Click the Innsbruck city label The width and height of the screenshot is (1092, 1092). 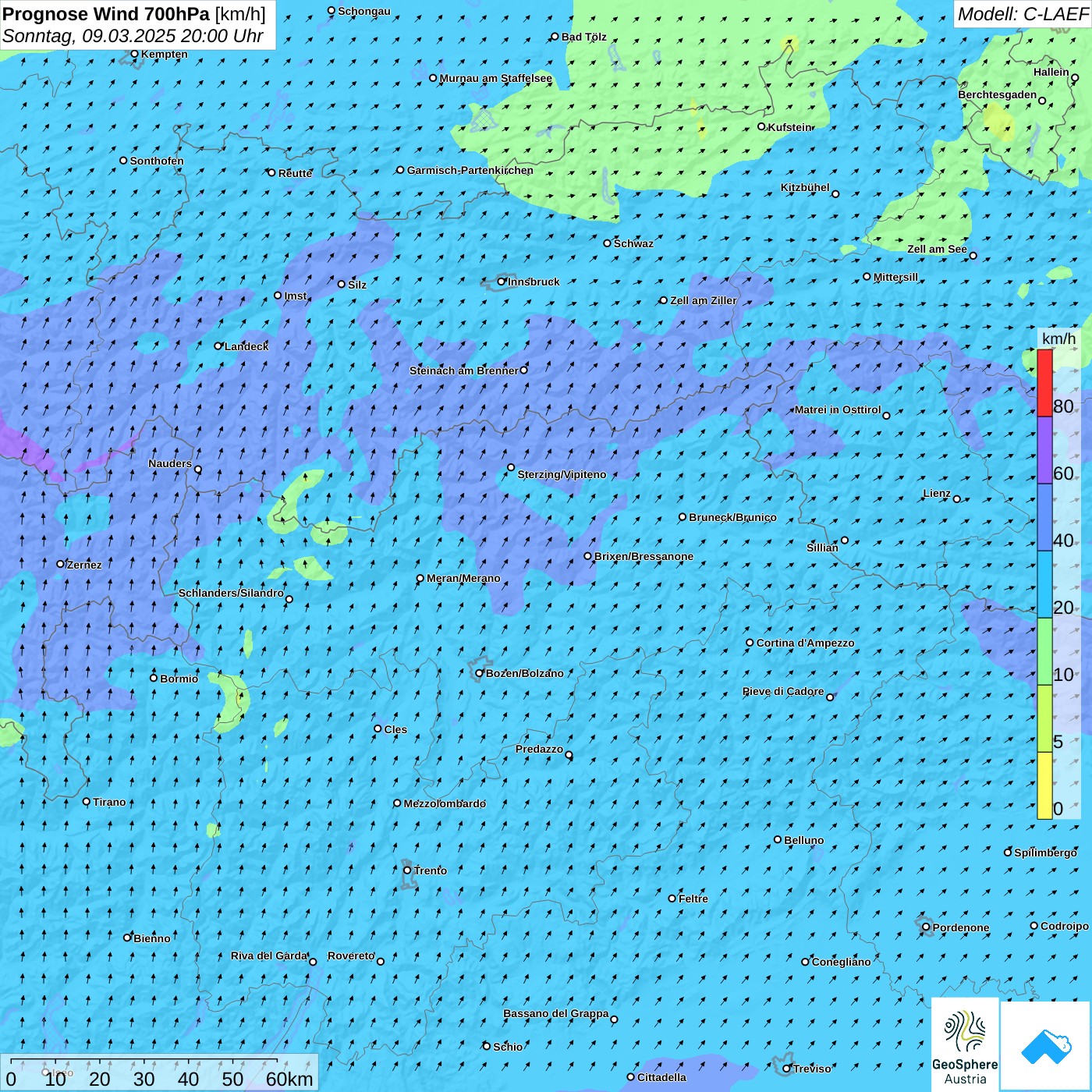pyautogui.click(x=534, y=282)
